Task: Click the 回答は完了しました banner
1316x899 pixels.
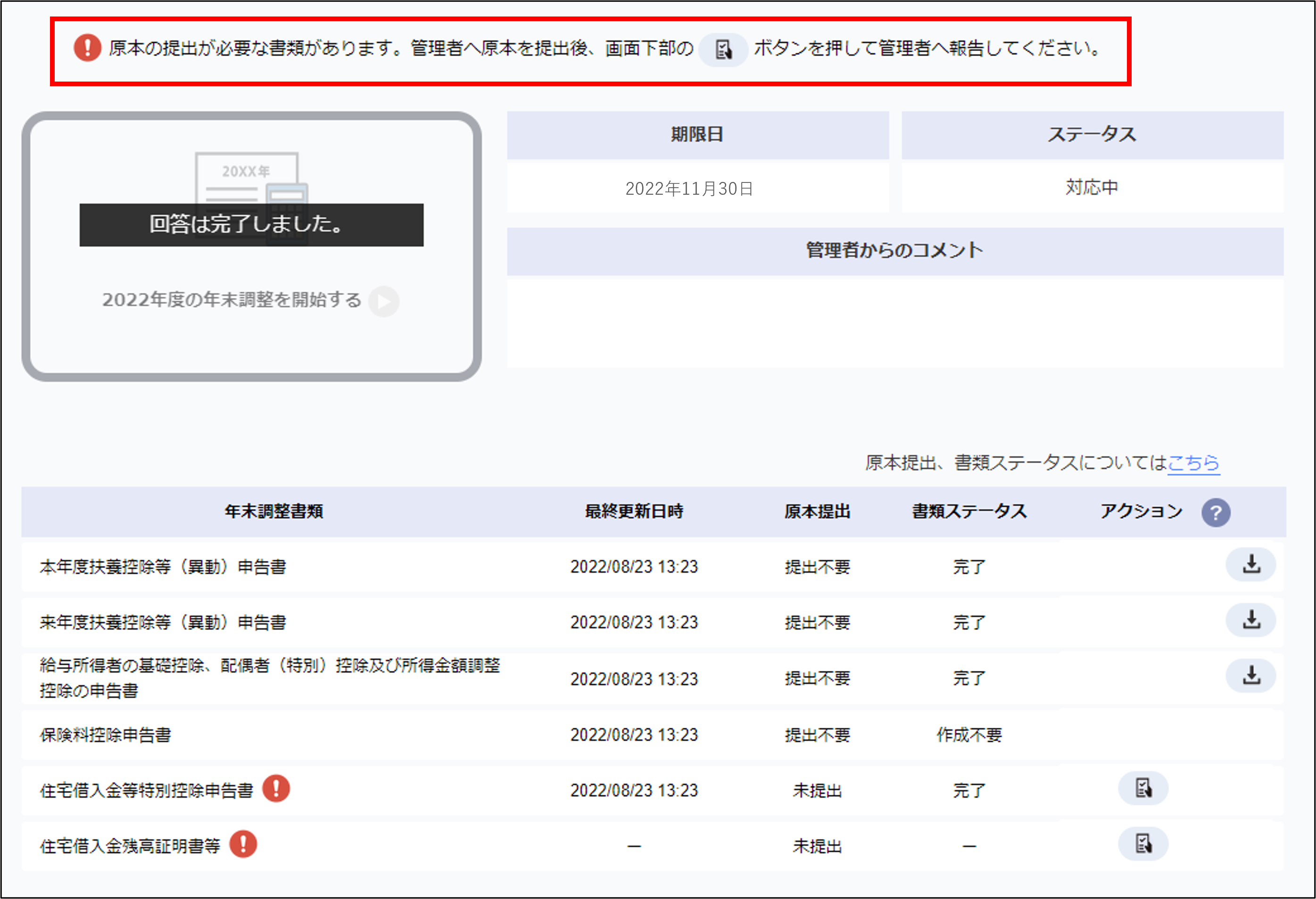Action: tap(251, 225)
